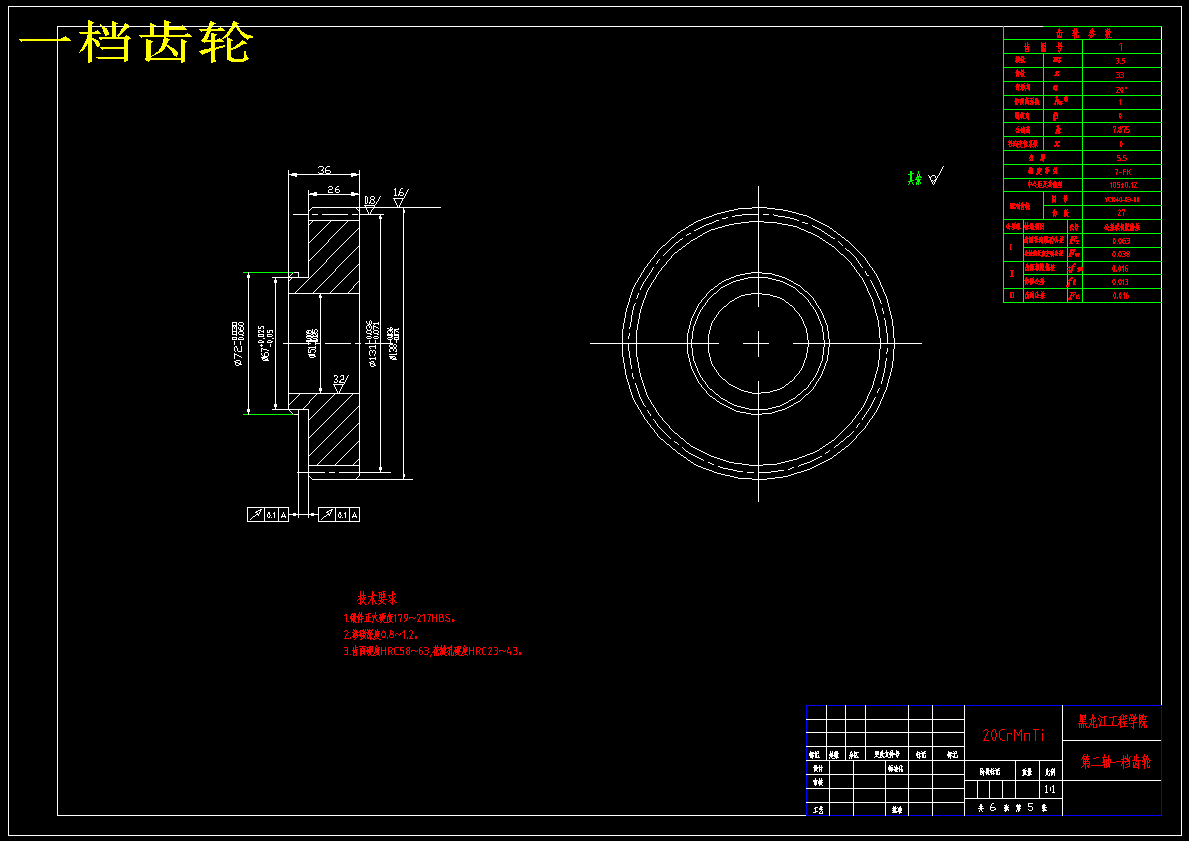1189x841 pixels.
Task: Click the 7.875 value in parameter table
Action: 1121,130
